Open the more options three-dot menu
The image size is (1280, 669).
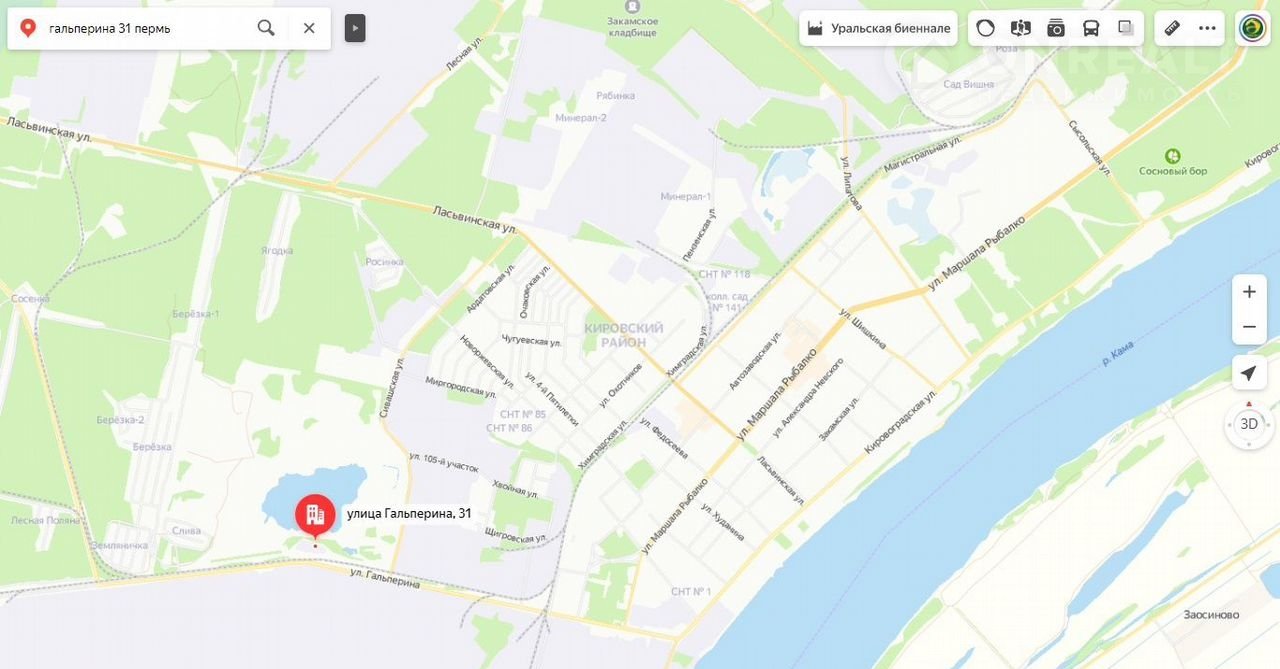1207,28
